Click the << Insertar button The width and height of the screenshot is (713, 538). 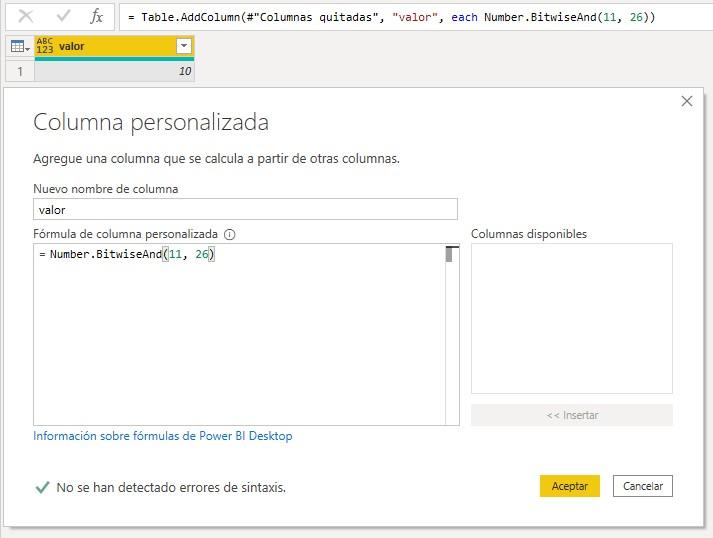[572, 415]
